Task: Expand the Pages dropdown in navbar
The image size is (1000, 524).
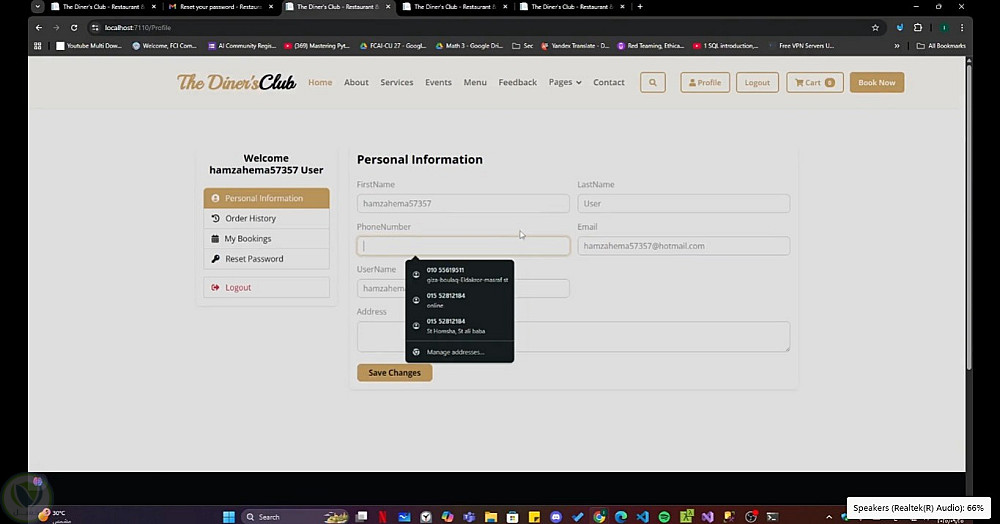Action: point(565,82)
